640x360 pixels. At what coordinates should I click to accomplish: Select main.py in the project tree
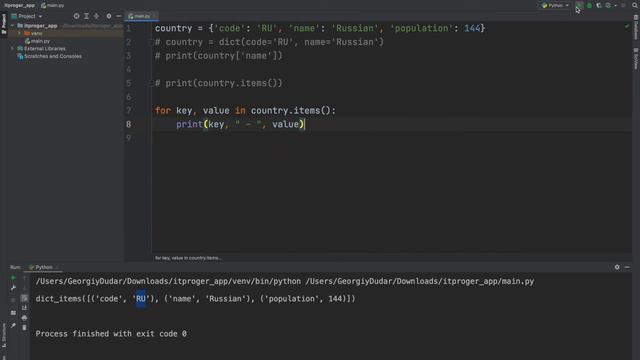[38, 41]
